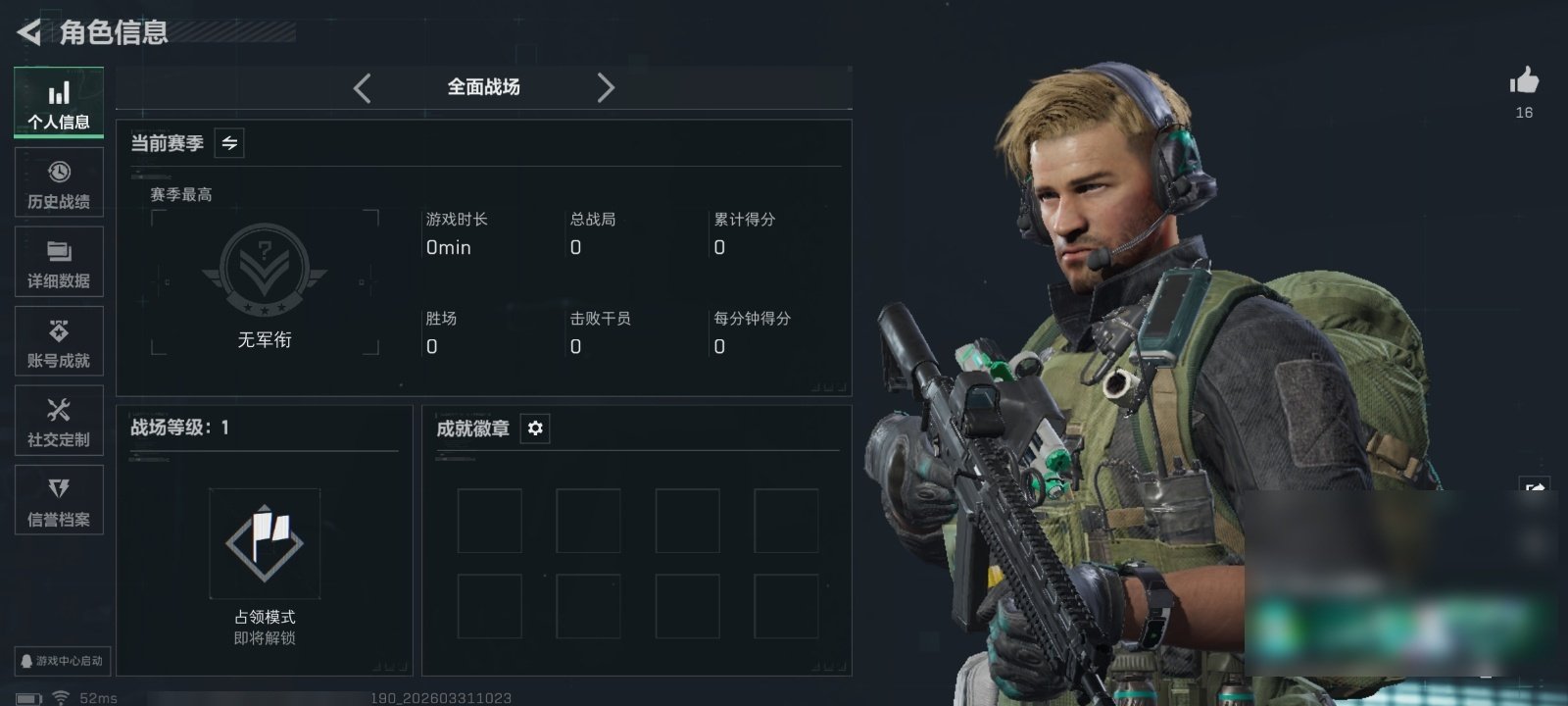This screenshot has width=1568, height=706.
Task: Open the 个人信息 sidebar tab
Action: click(59, 102)
